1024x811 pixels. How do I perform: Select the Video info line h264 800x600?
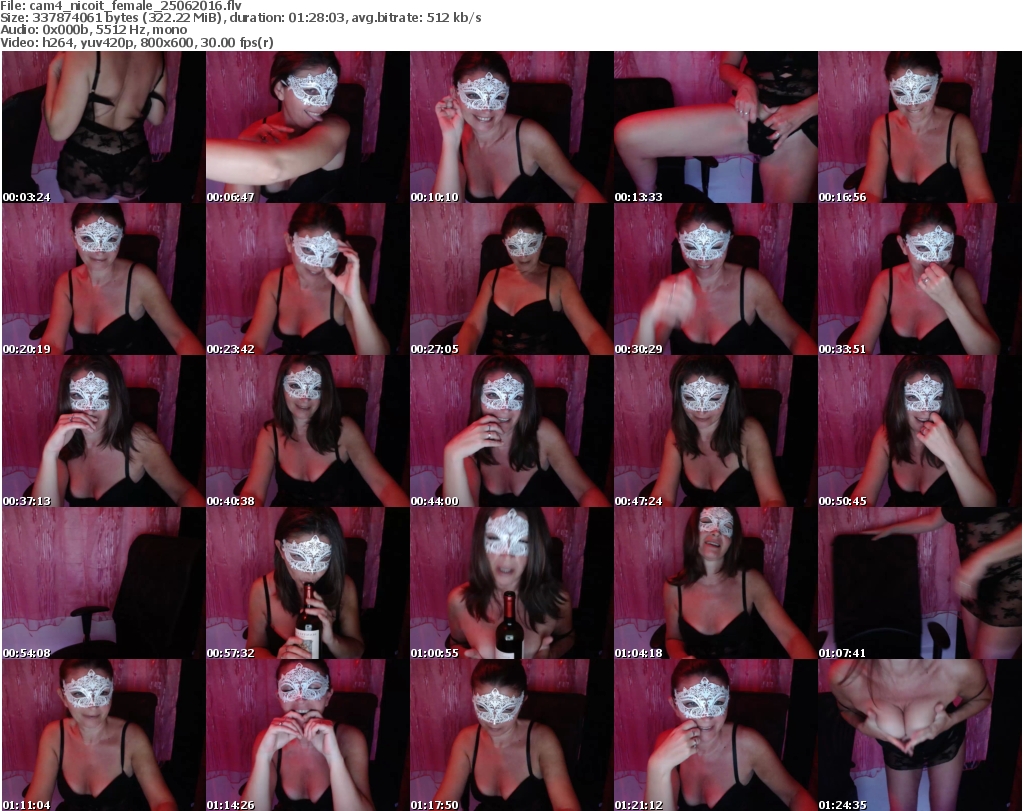click(137, 42)
